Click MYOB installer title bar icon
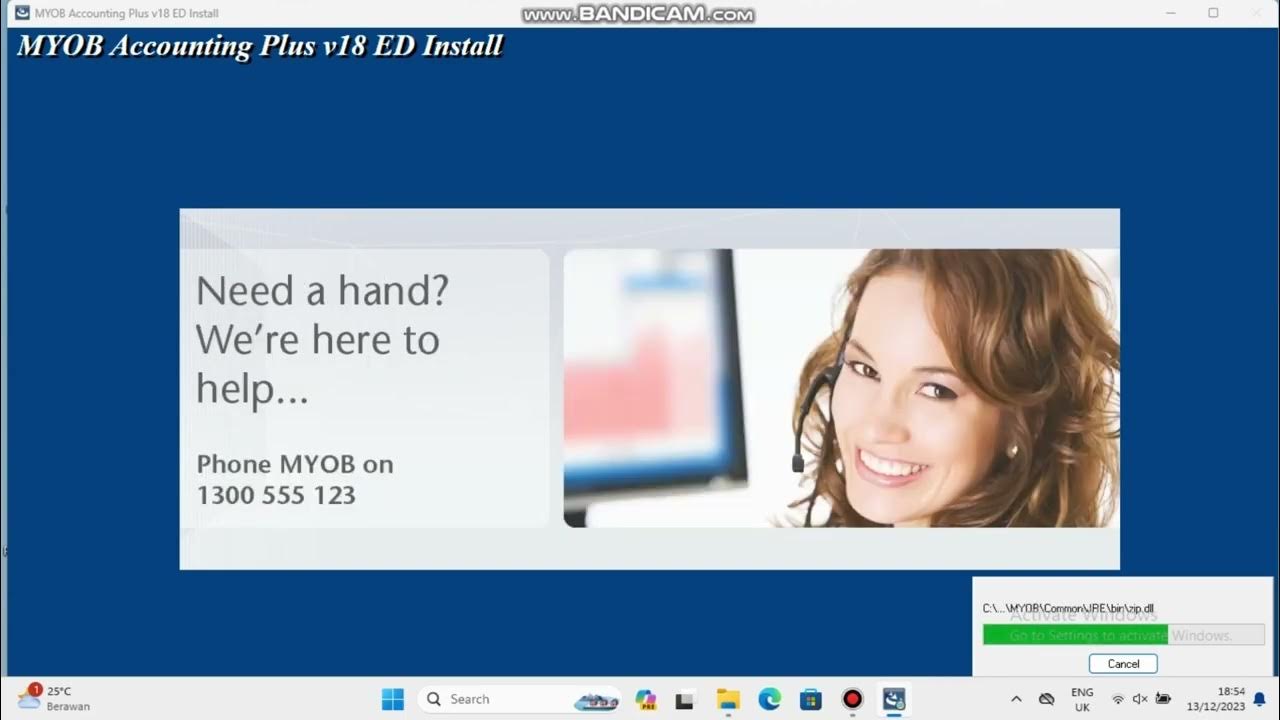 point(22,13)
